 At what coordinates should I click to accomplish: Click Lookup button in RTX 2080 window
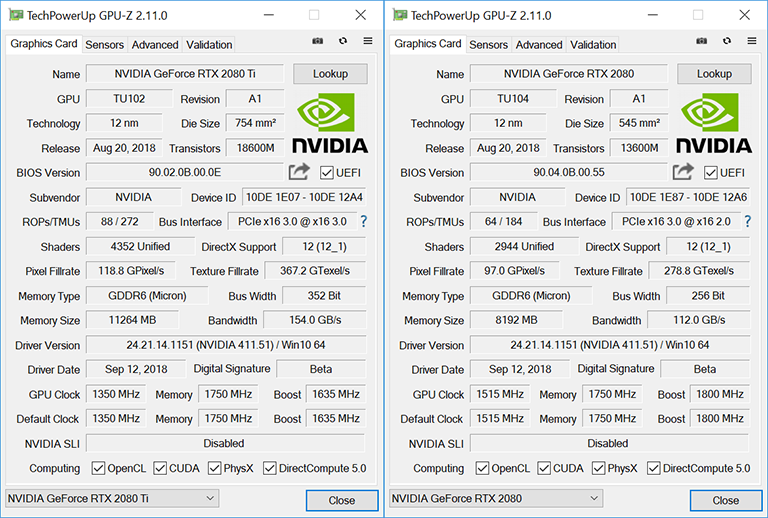pyautogui.click(x=714, y=74)
